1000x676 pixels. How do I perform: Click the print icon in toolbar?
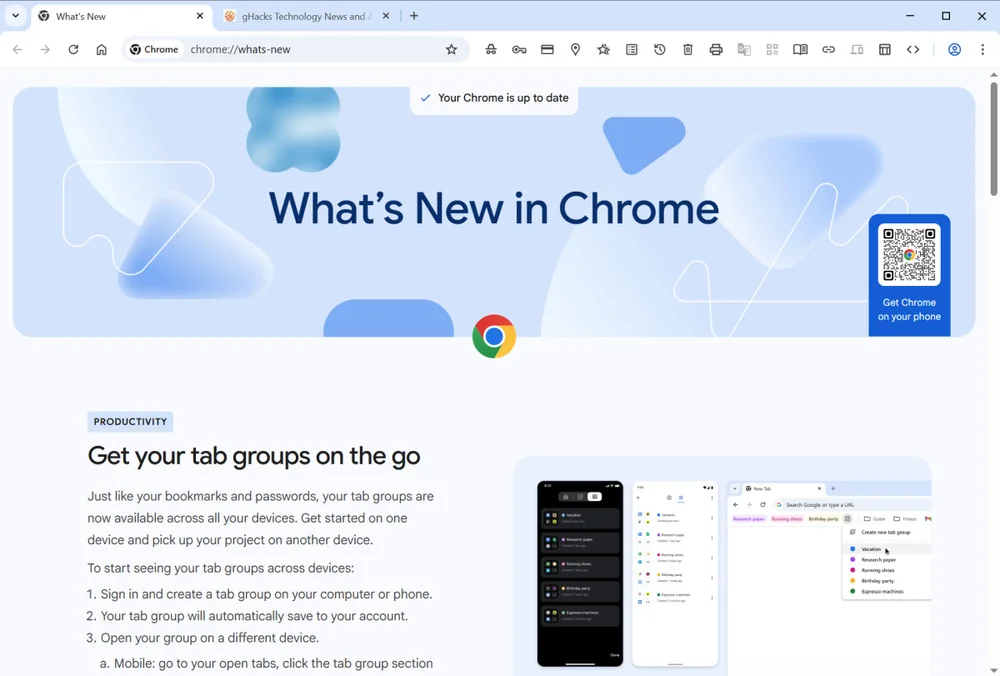click(x=716, y=49)
